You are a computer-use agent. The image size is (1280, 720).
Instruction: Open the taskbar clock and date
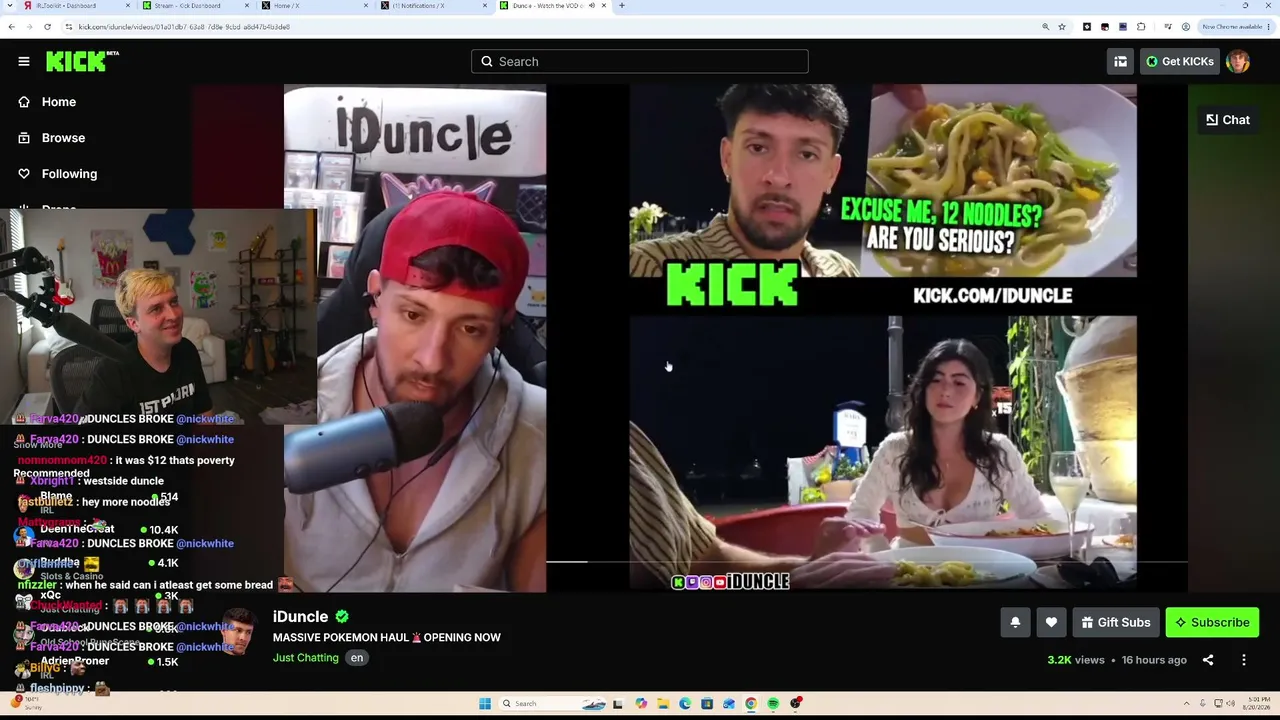(x=1254, y=704)
